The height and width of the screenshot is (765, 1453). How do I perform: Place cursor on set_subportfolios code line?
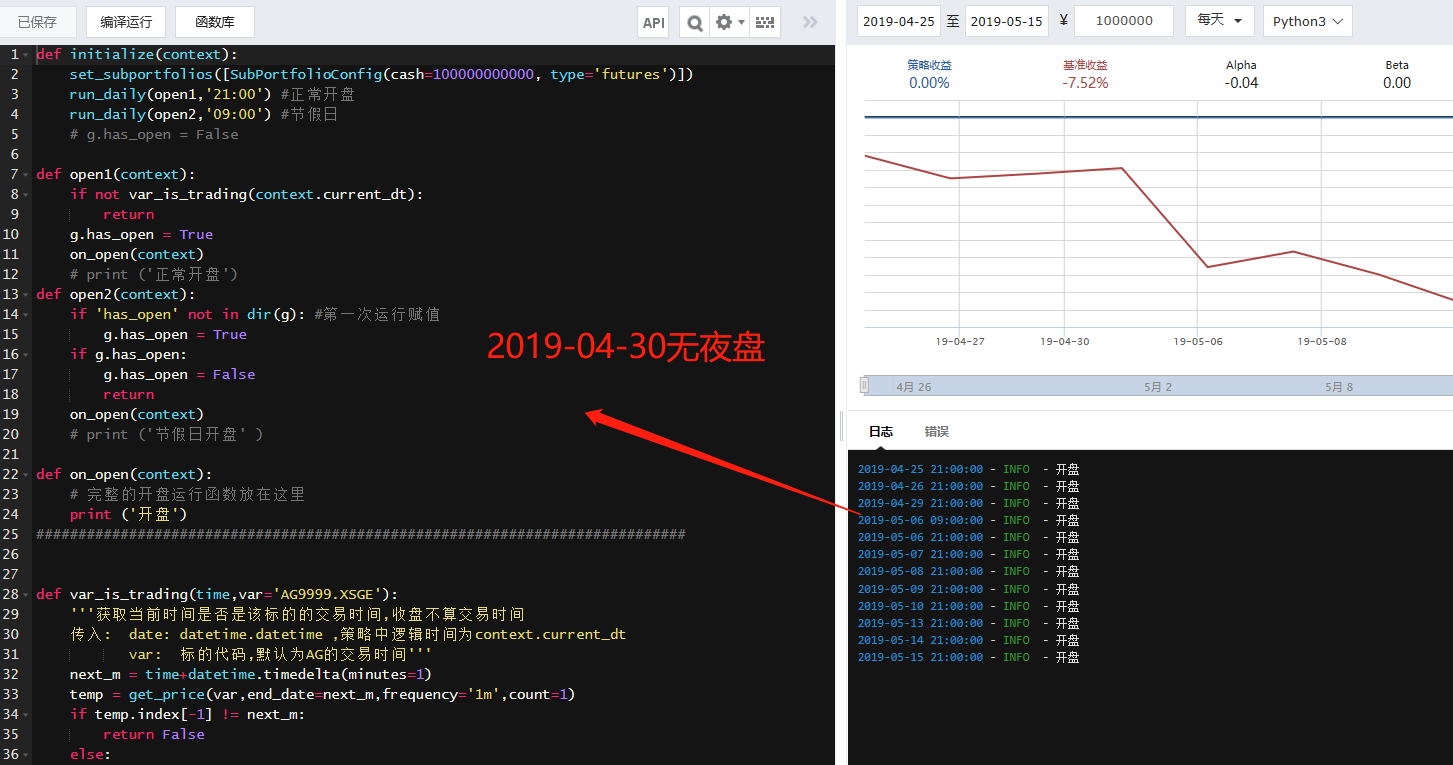381,74
